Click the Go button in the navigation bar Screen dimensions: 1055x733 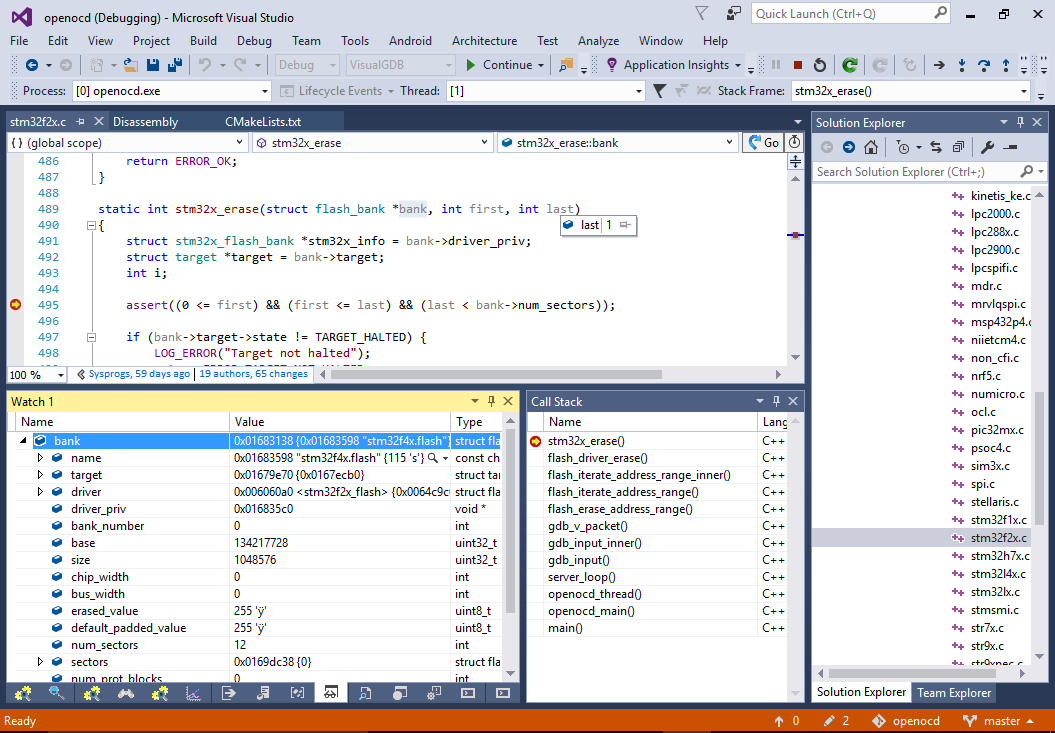click(x=763, y=143)
